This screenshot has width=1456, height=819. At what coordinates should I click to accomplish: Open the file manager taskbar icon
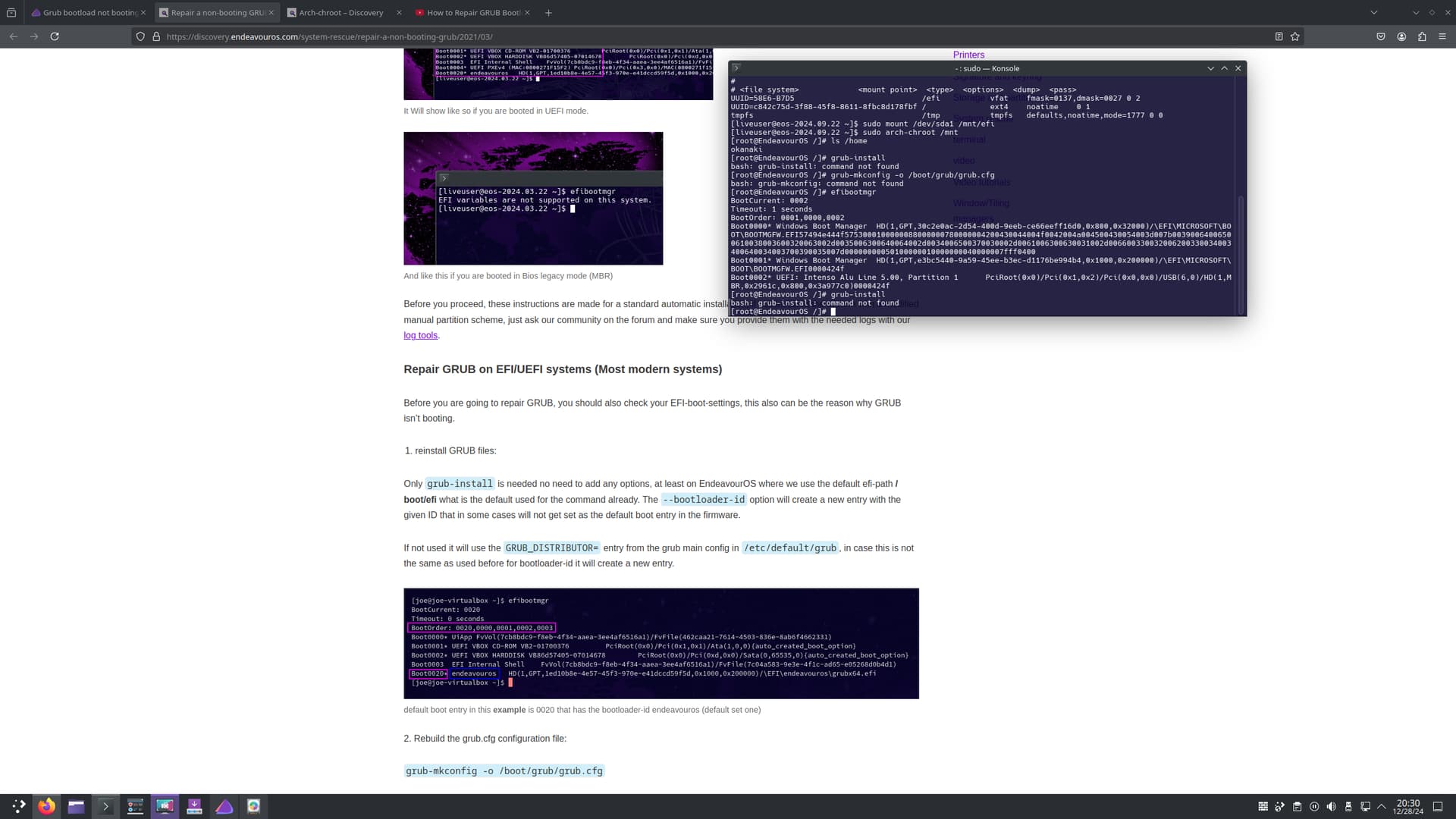pyautogui.click(x=76, y=806)
